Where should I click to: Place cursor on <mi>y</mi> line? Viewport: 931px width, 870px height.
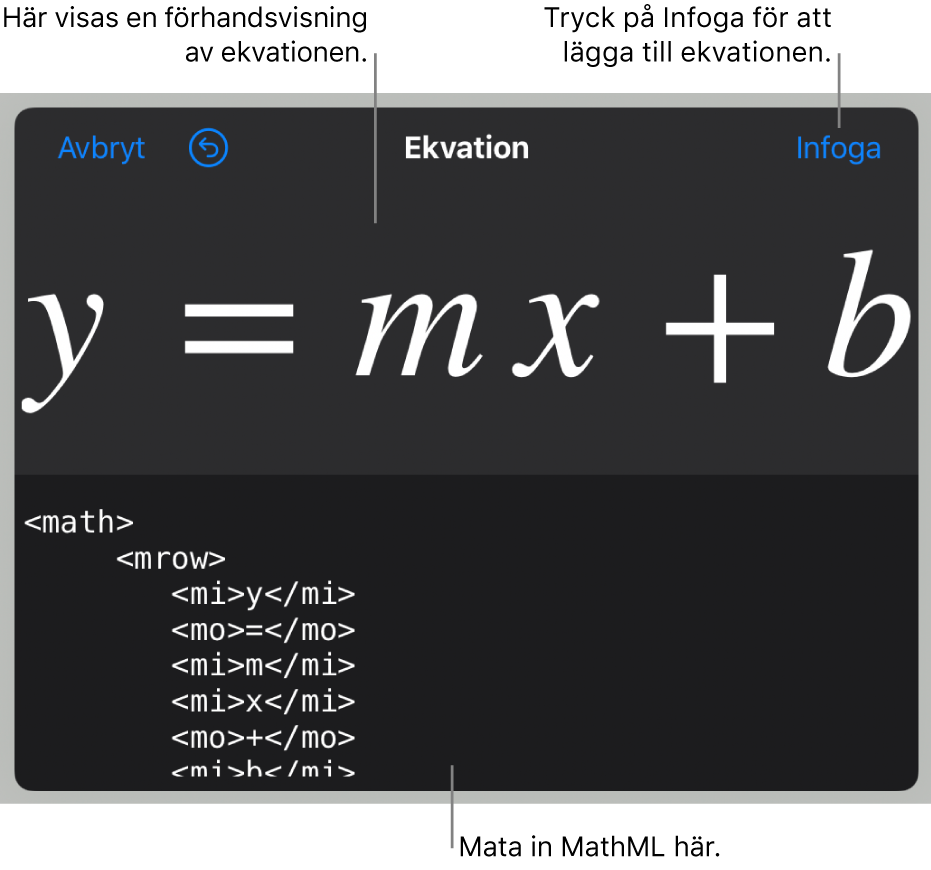pyautogui.click(x=263, y=595)
